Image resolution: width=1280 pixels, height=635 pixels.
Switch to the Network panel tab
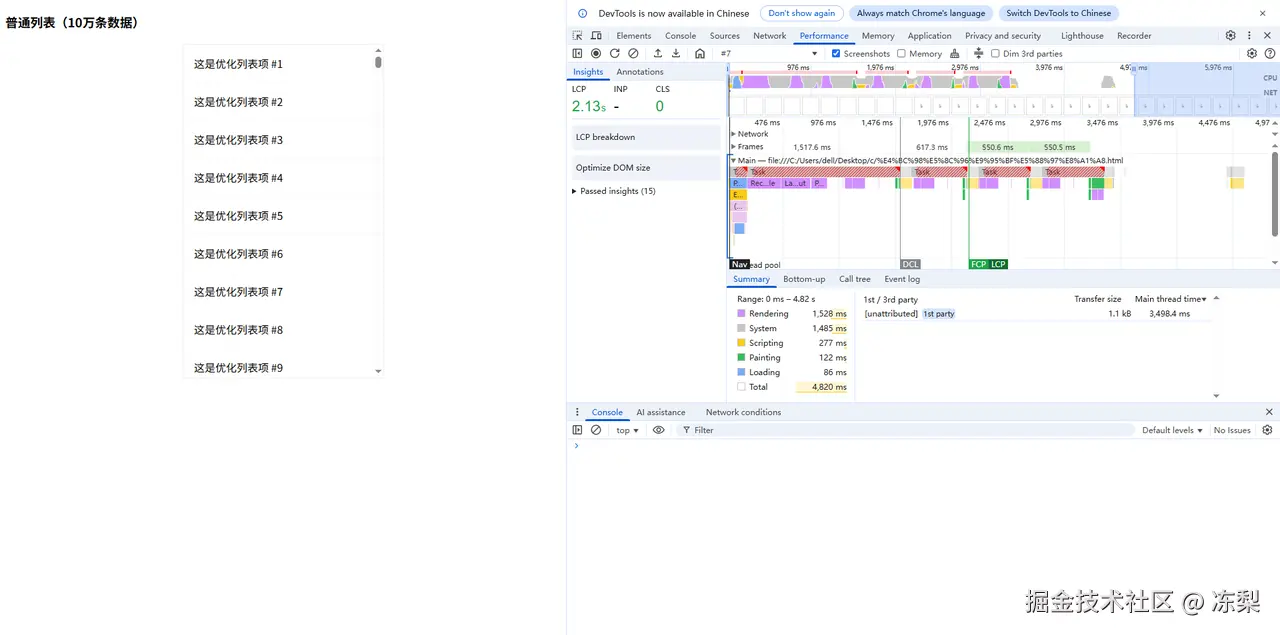(769, 36)
